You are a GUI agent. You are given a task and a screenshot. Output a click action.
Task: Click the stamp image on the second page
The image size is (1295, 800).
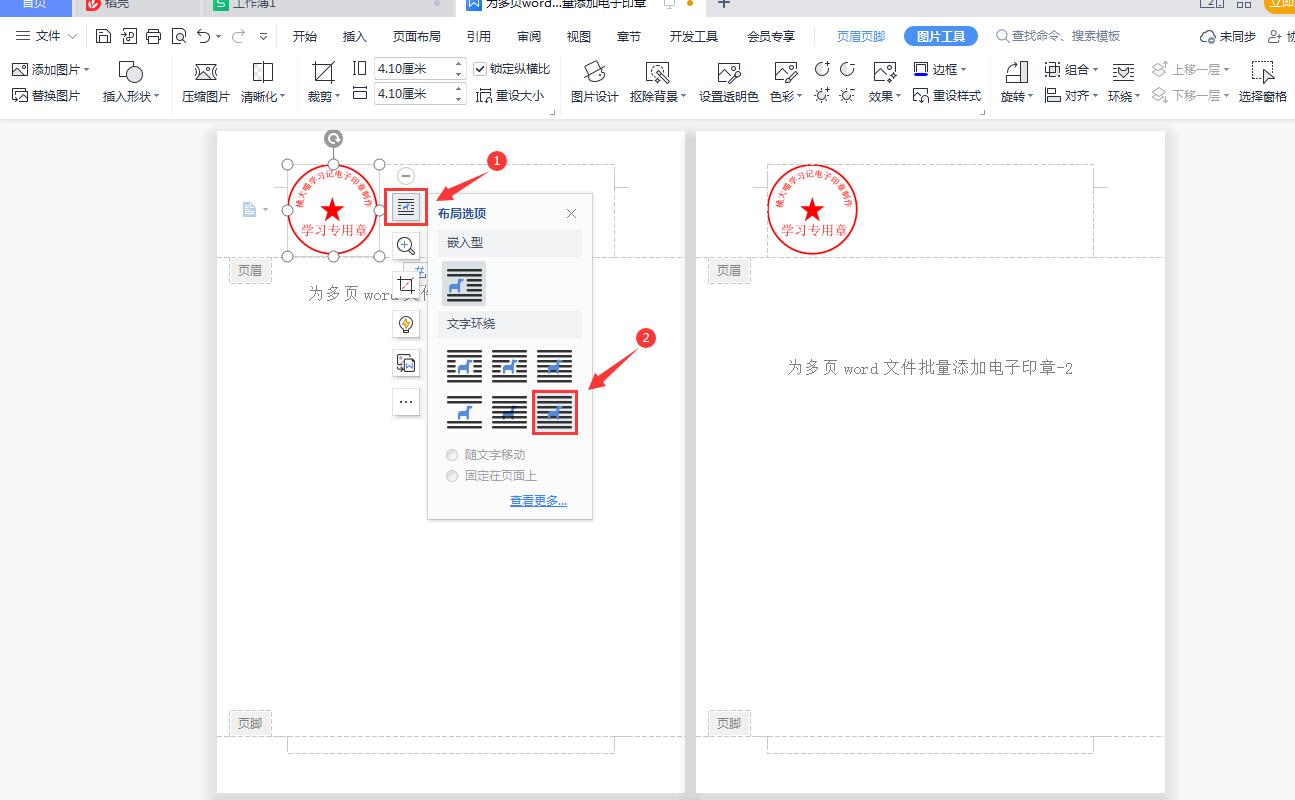813,210
